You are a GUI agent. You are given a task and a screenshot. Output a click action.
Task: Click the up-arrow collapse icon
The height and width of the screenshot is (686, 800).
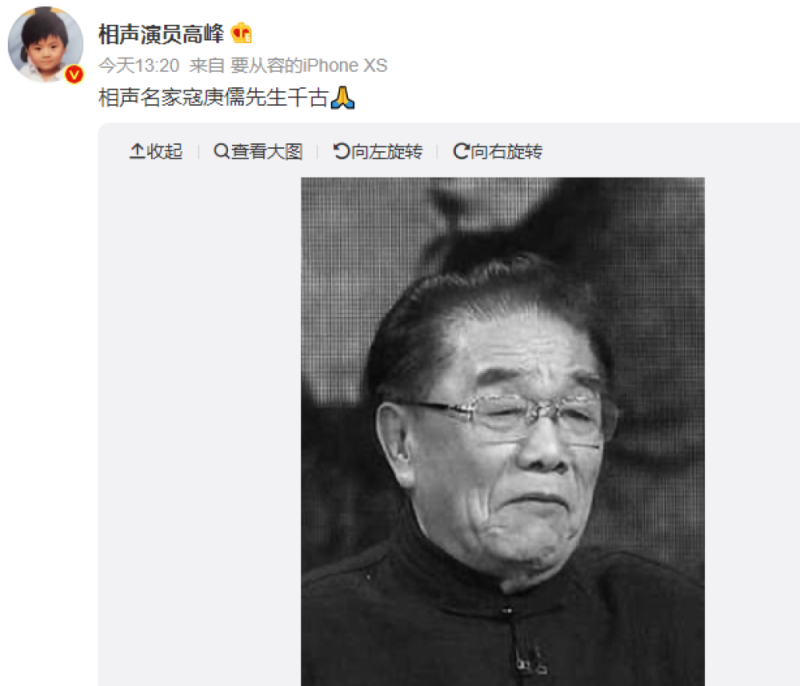[x=137, y=151]
